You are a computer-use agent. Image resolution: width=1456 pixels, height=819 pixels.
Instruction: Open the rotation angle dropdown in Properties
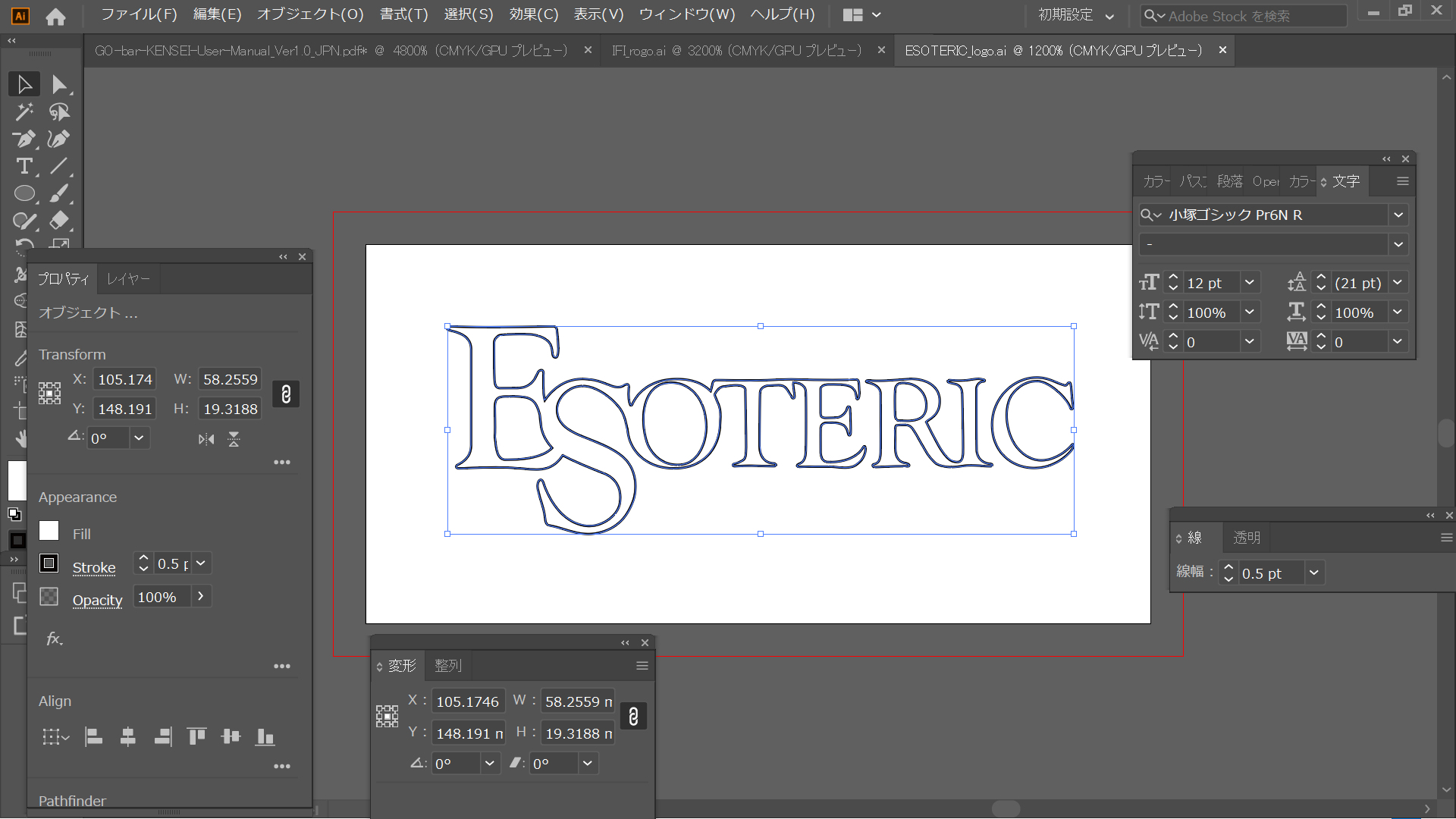(x=139, y=438)
